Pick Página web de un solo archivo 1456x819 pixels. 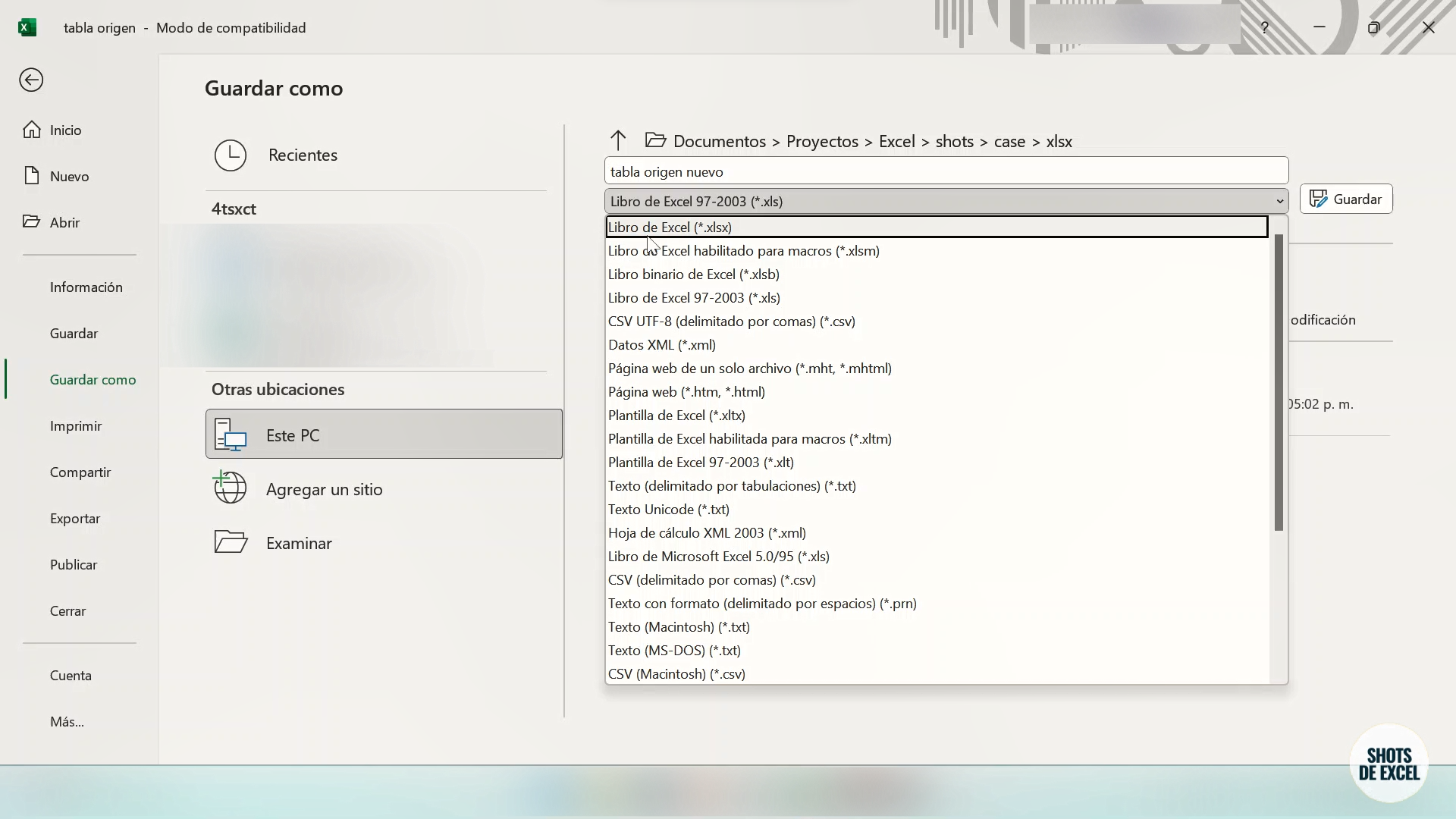pos(937,368)
